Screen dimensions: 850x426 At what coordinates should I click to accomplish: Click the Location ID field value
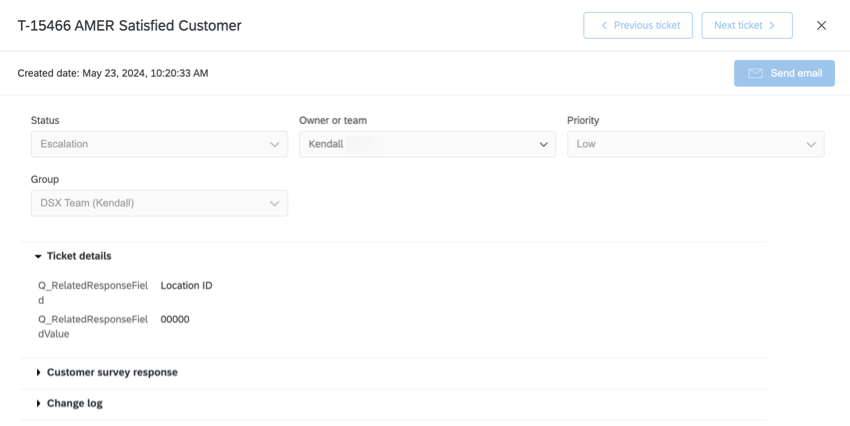(x=186, y=286)
